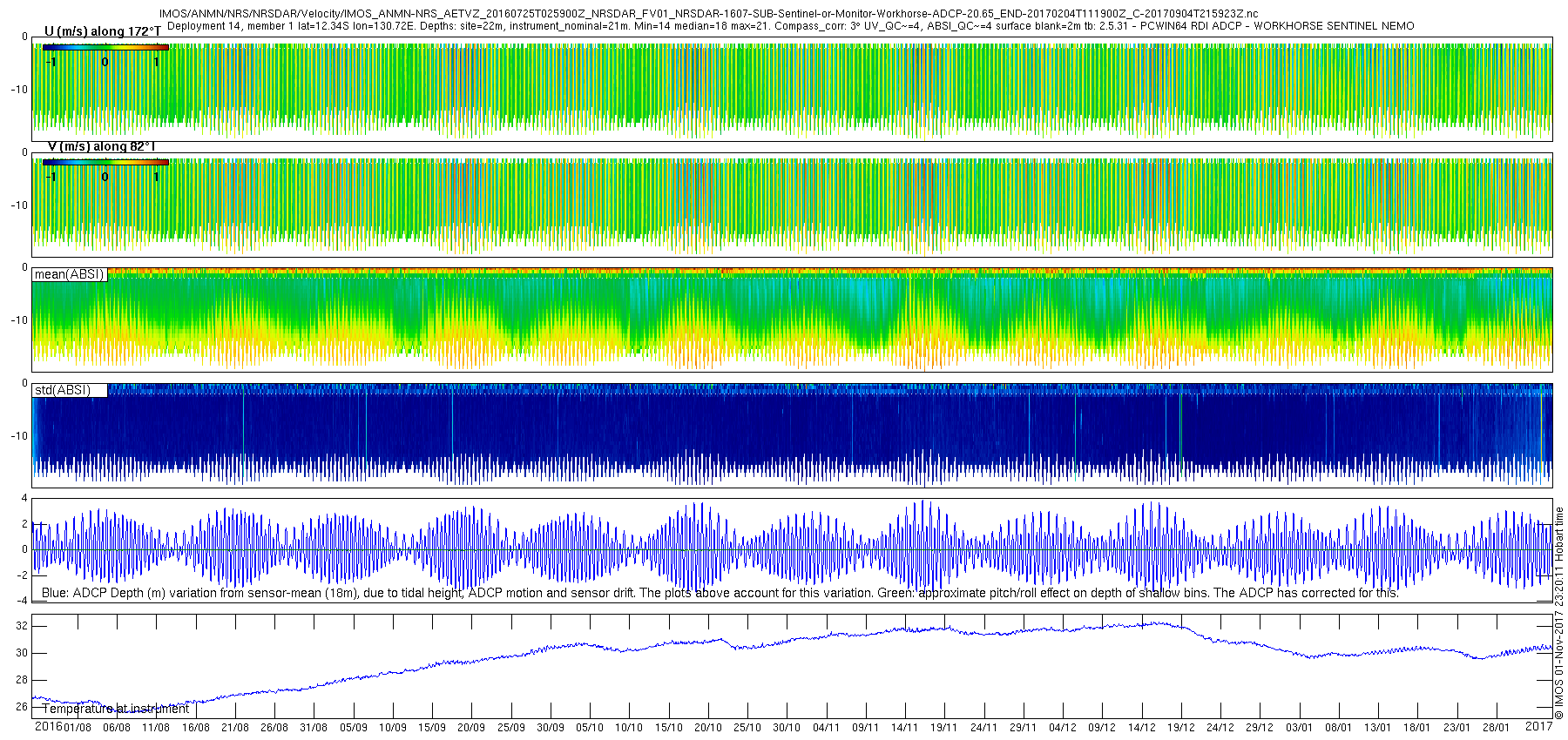Click the 'Temperature at instrument' label
Screen dimensions: 1568x740
coord(116,709)
